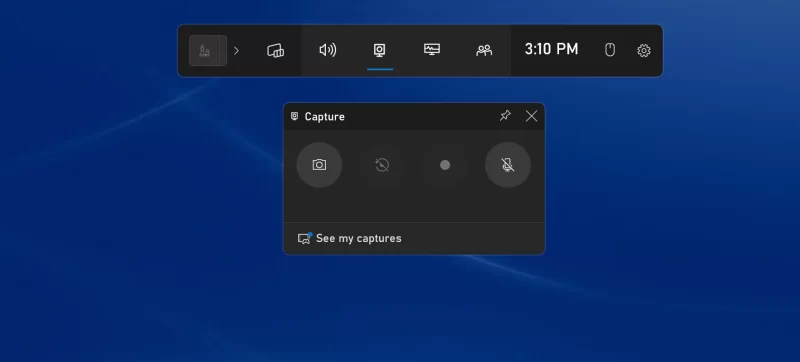The width and height of the screenshot is (800, 362).
Task: Click the gallery icon beside See my captures
Action: [x=305, y=238]
